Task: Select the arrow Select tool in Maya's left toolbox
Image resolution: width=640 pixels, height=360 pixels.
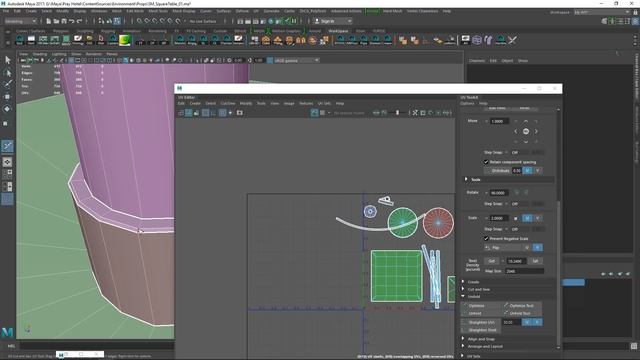Action: pyautogui.click(x=7, y=60)
